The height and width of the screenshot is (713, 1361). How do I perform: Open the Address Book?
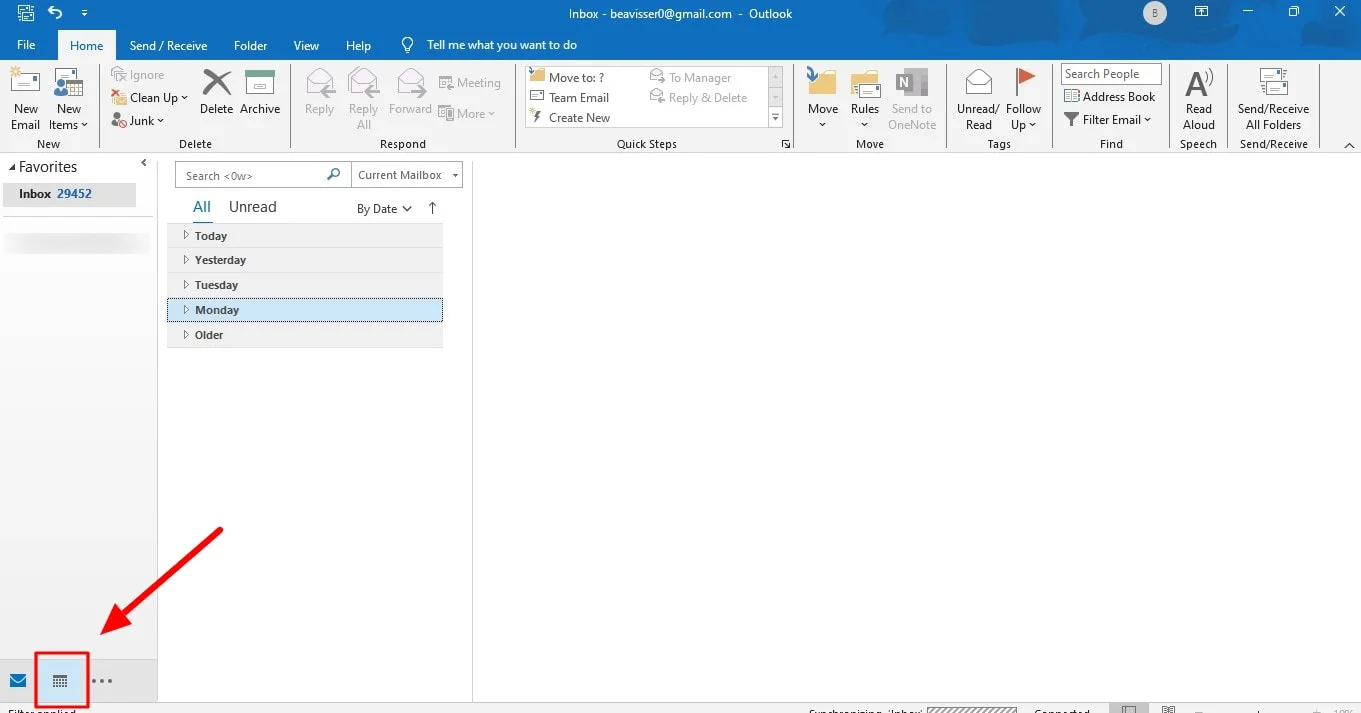[x=1109, y=96]
